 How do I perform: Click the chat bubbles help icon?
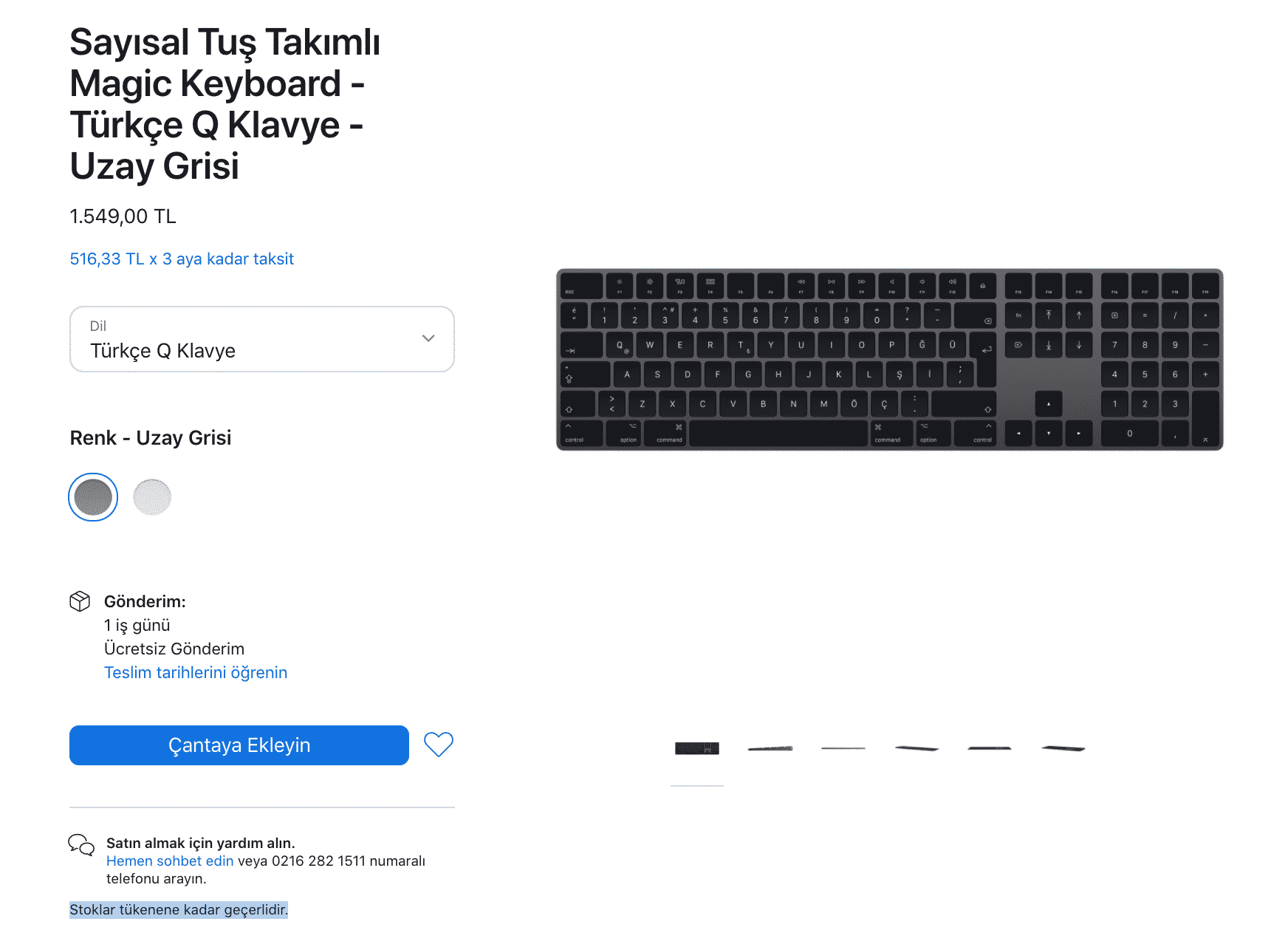(x=81, y=844)
